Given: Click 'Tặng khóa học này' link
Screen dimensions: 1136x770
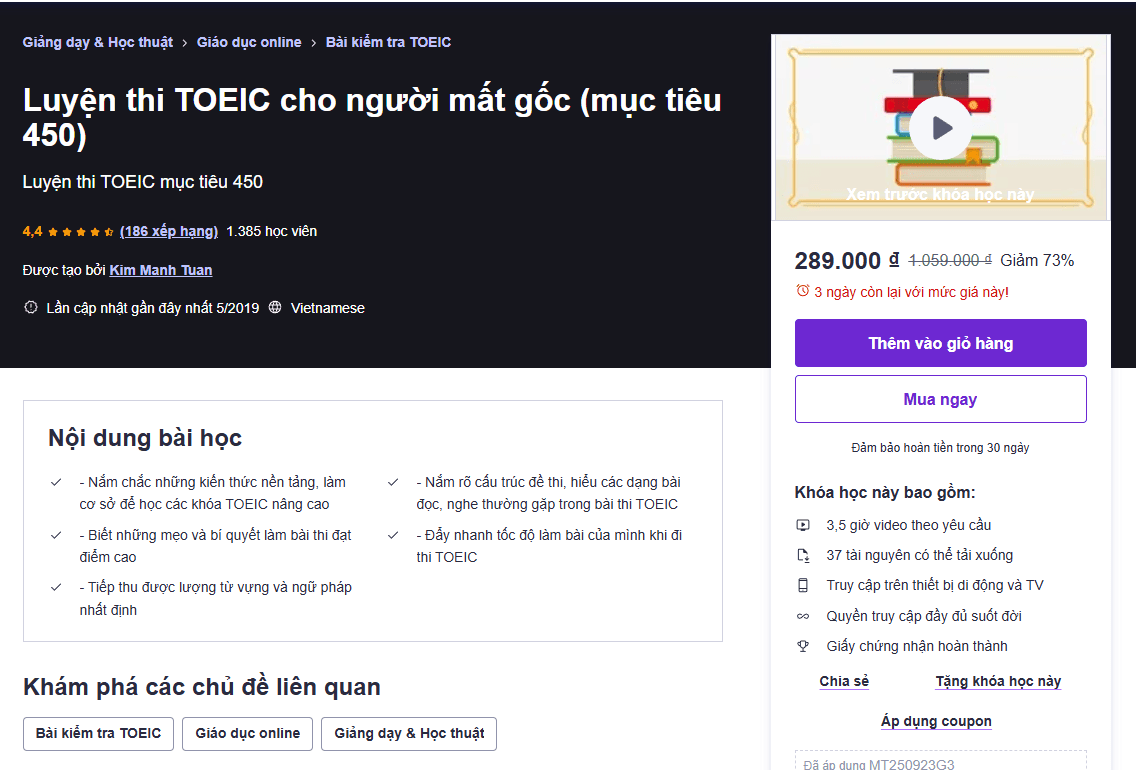Looking at the screenshot, I should (998, 681).
